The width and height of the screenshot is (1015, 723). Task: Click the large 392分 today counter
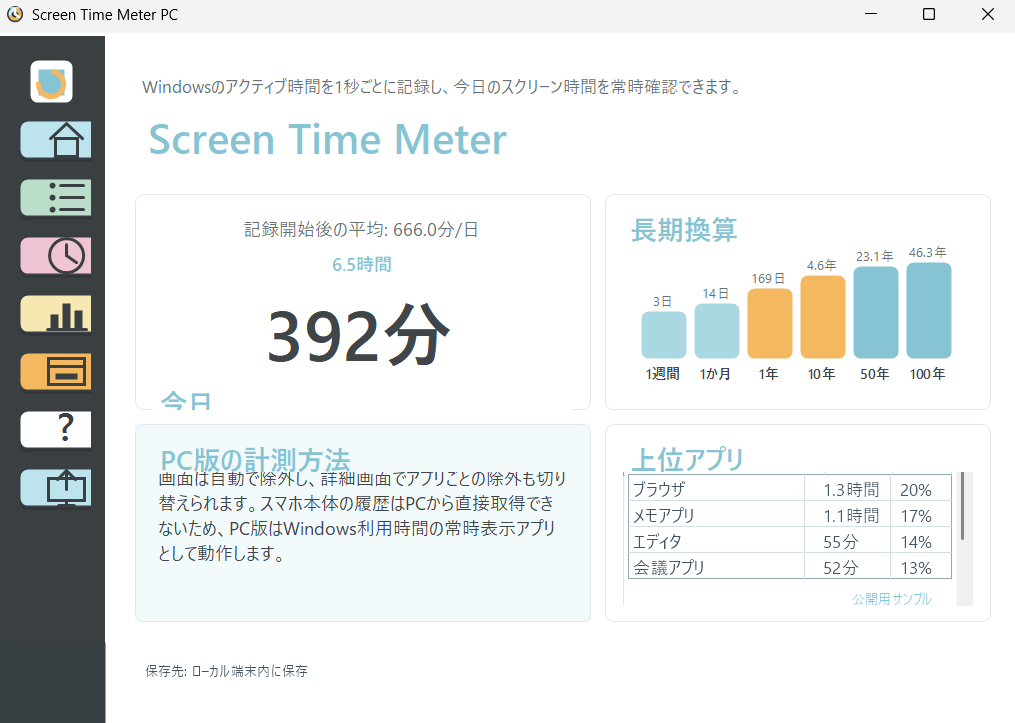(x=359, y=335)
